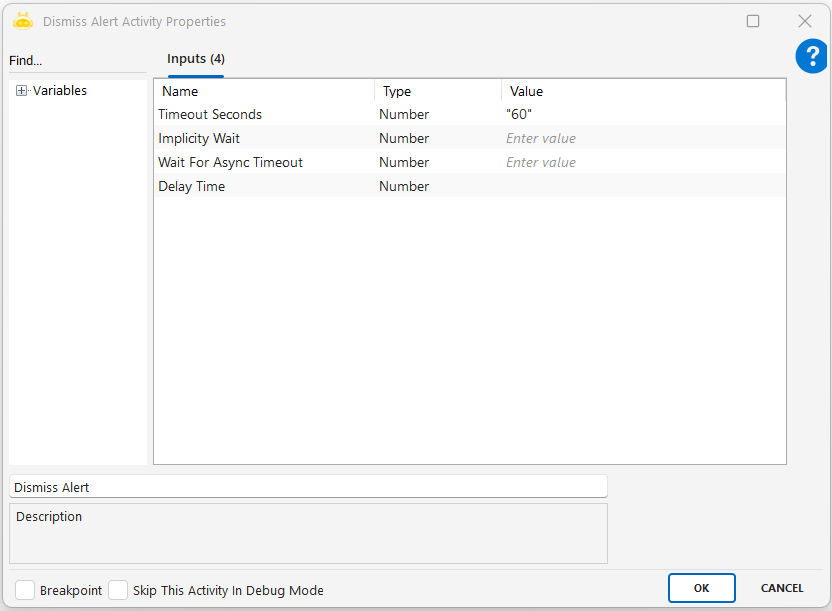The image size is (832, 611).
Task: Select the Variables tree item label
Action: pyautogui.click(x=60, y=91)
